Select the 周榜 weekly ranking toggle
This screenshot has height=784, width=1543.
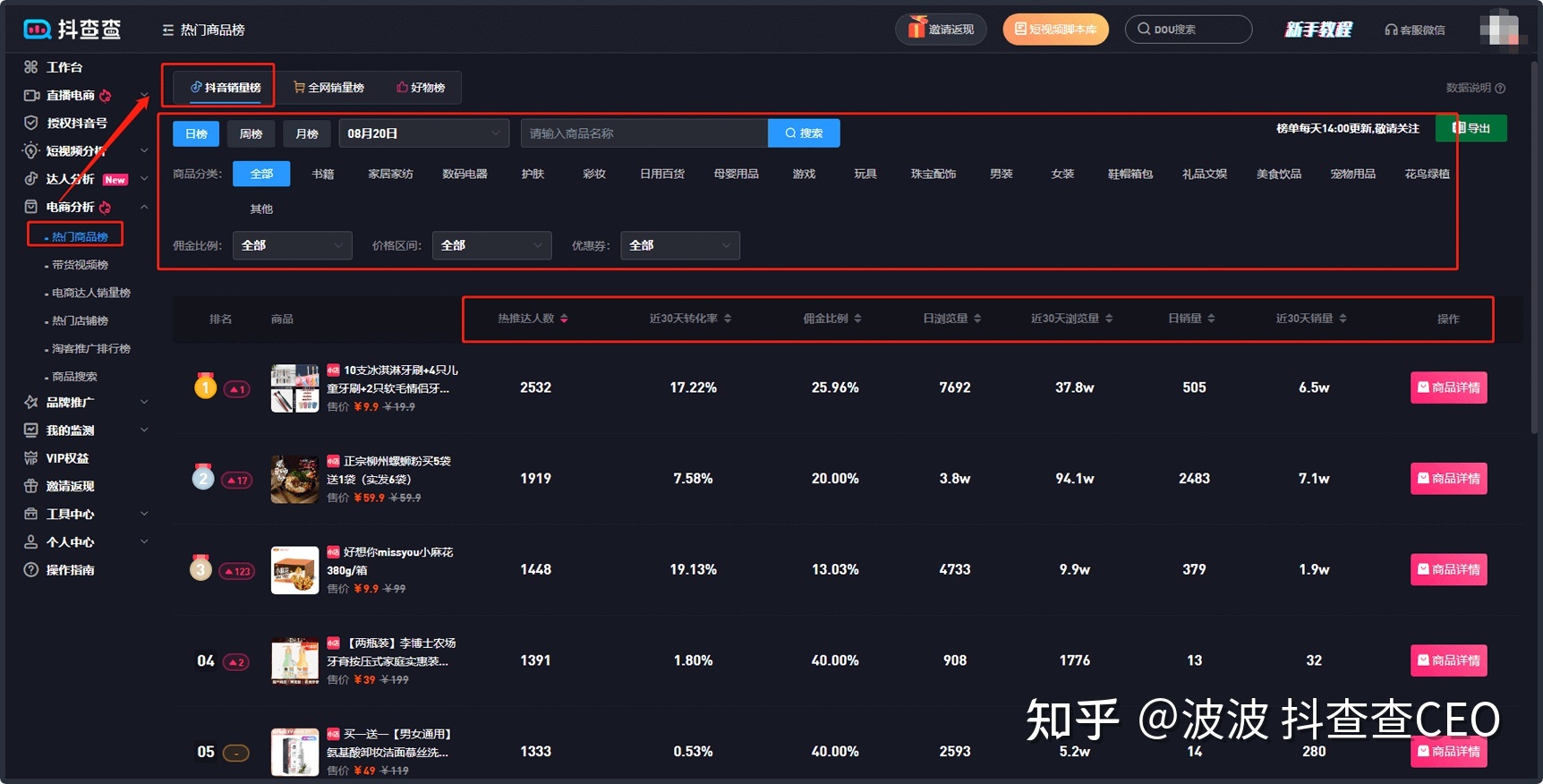click(251, 133)
